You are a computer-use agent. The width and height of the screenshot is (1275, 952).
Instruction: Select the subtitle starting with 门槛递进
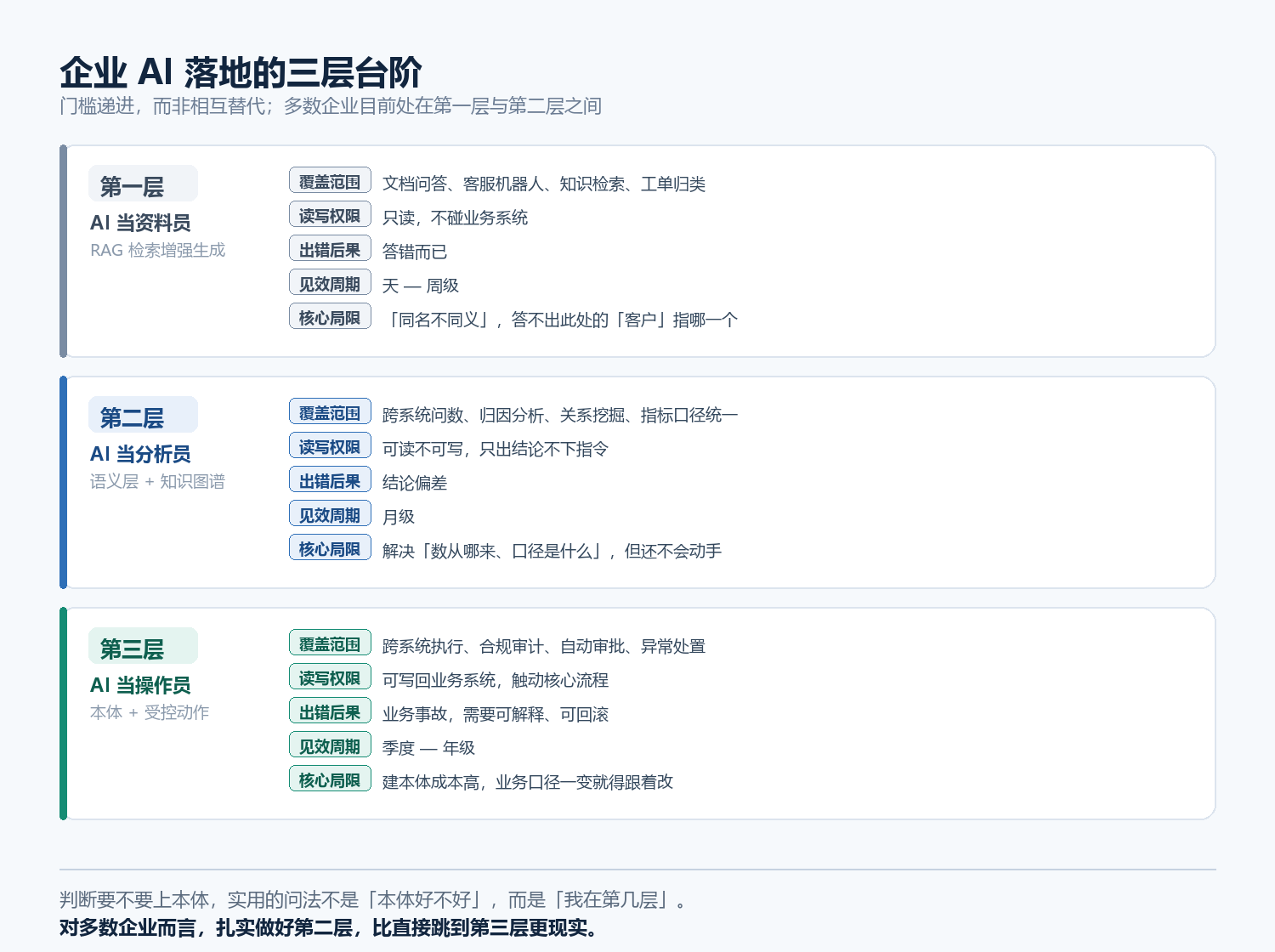point(331,106)
